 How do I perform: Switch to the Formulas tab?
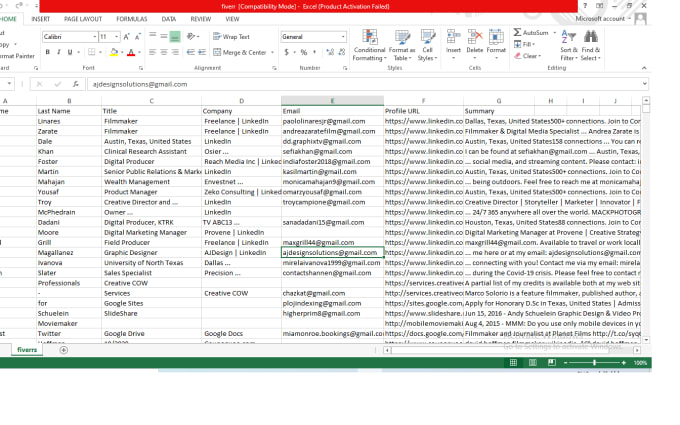pyautogui.click(x=132, y=19)
